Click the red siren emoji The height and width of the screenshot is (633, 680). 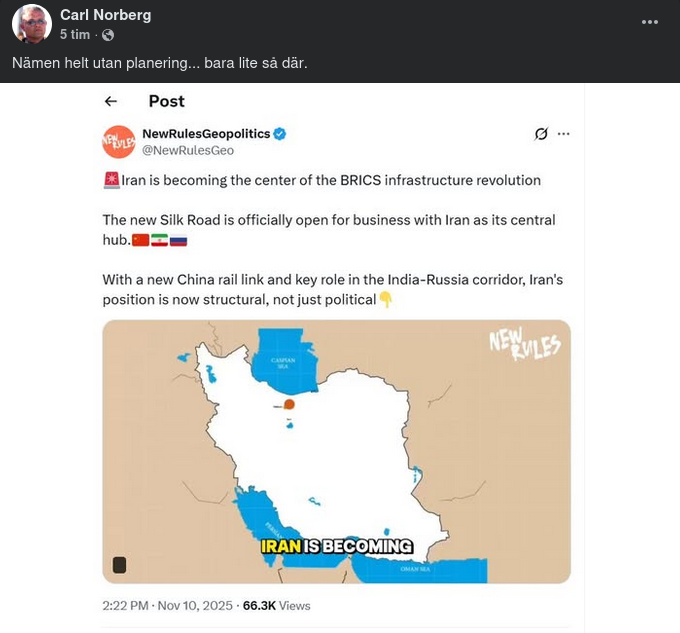pos(111,180)
